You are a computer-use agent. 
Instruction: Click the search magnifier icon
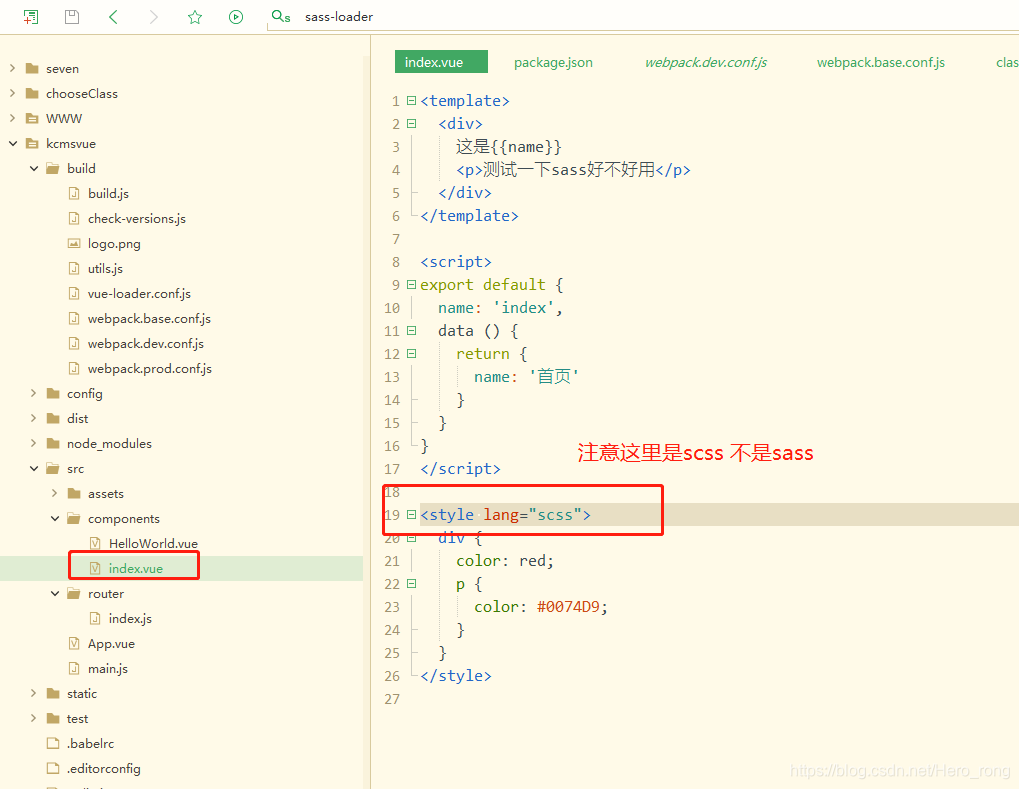pos(281,17)
